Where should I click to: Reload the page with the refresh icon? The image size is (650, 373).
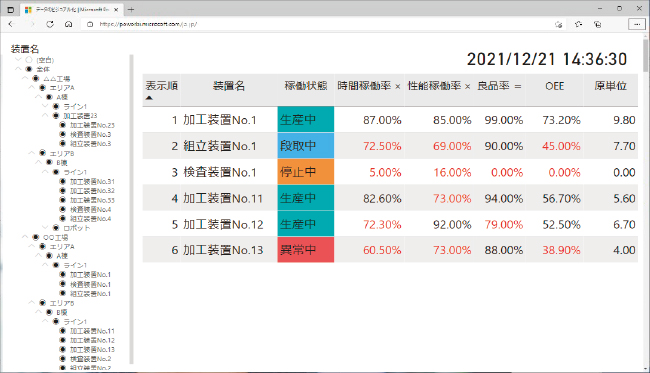point(50,24)
